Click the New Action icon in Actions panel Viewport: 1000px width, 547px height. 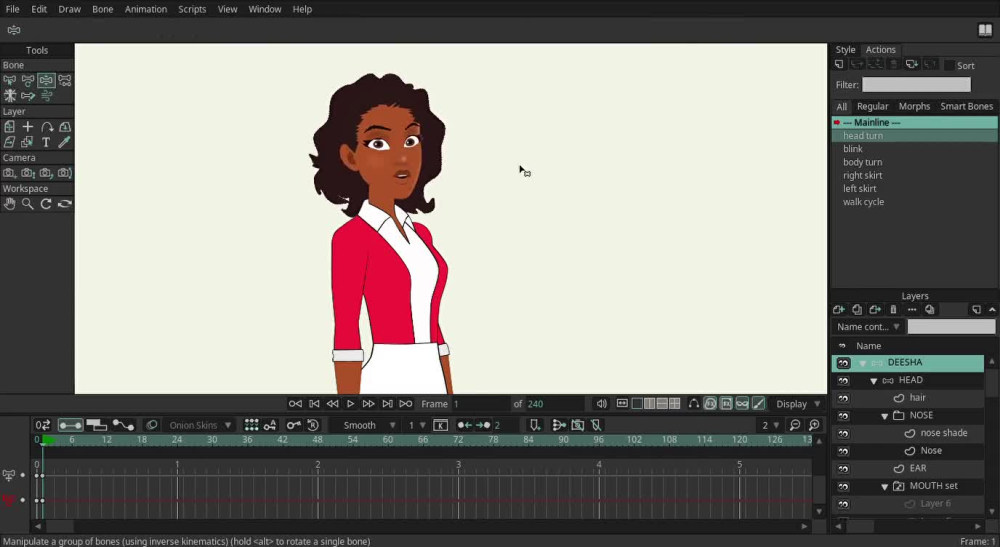coord(839,64)
